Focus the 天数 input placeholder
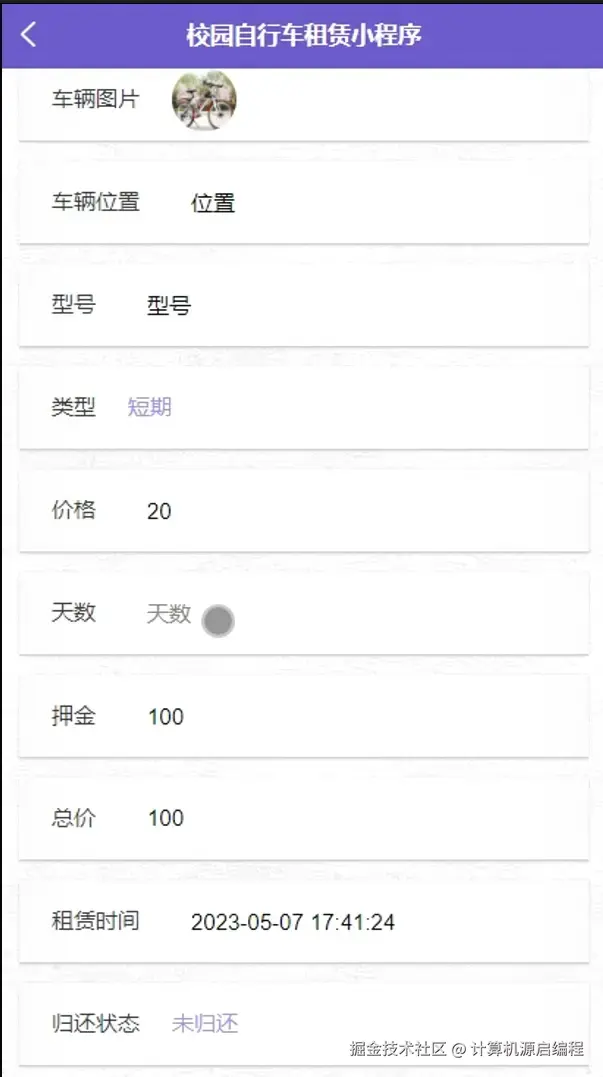The height and width of the screenshot is (1077, 603). [x=168, y=613]
